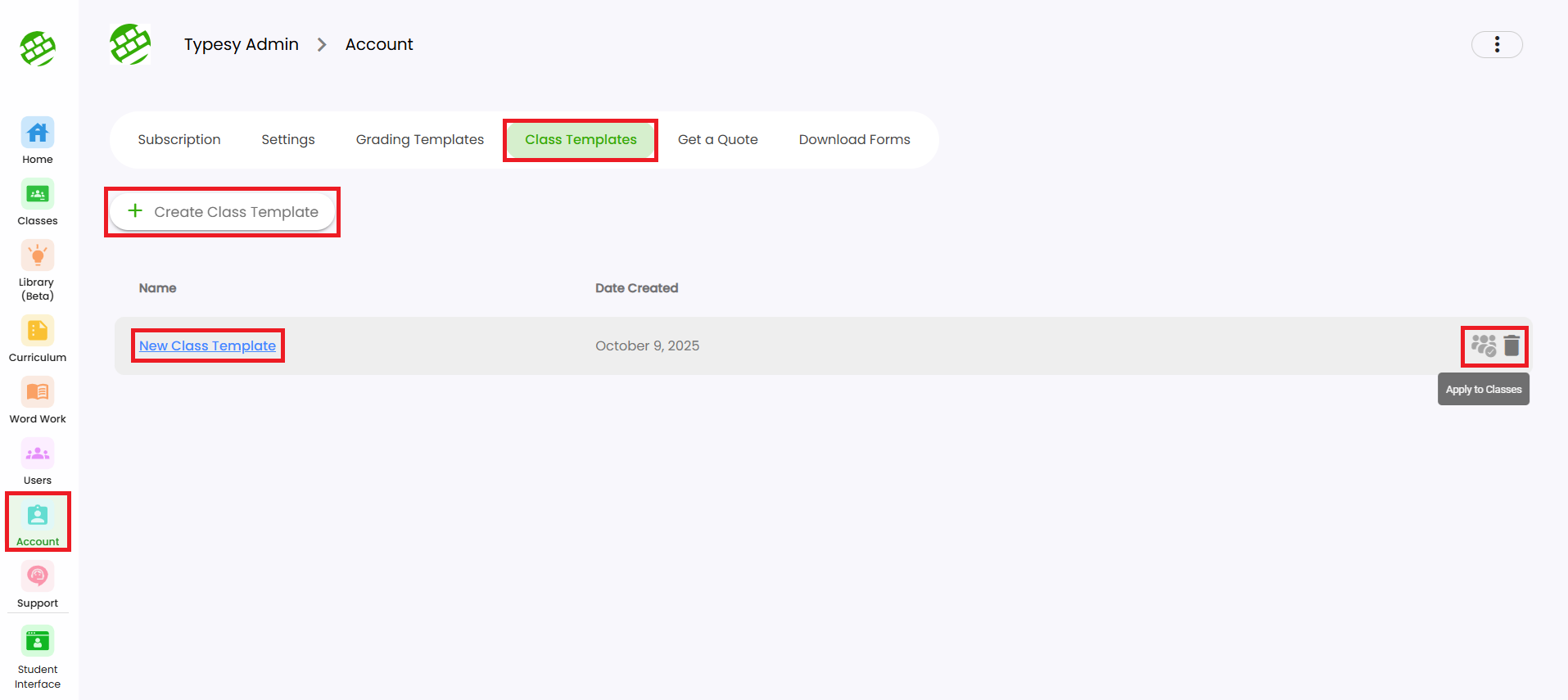Screen dimensions: 1568x700
Task: Open the Get a Quote tab
Action: click(717, 140)
